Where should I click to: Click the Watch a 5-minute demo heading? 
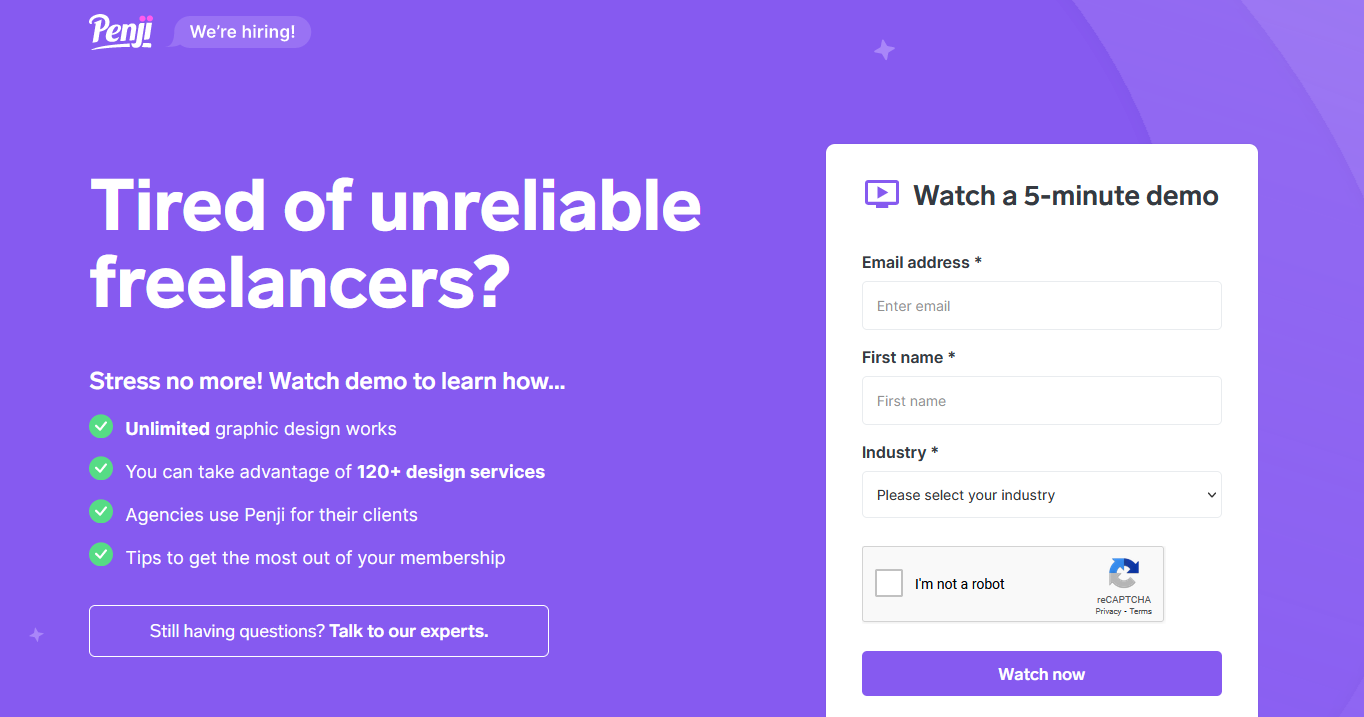(x=1065, y=195)
